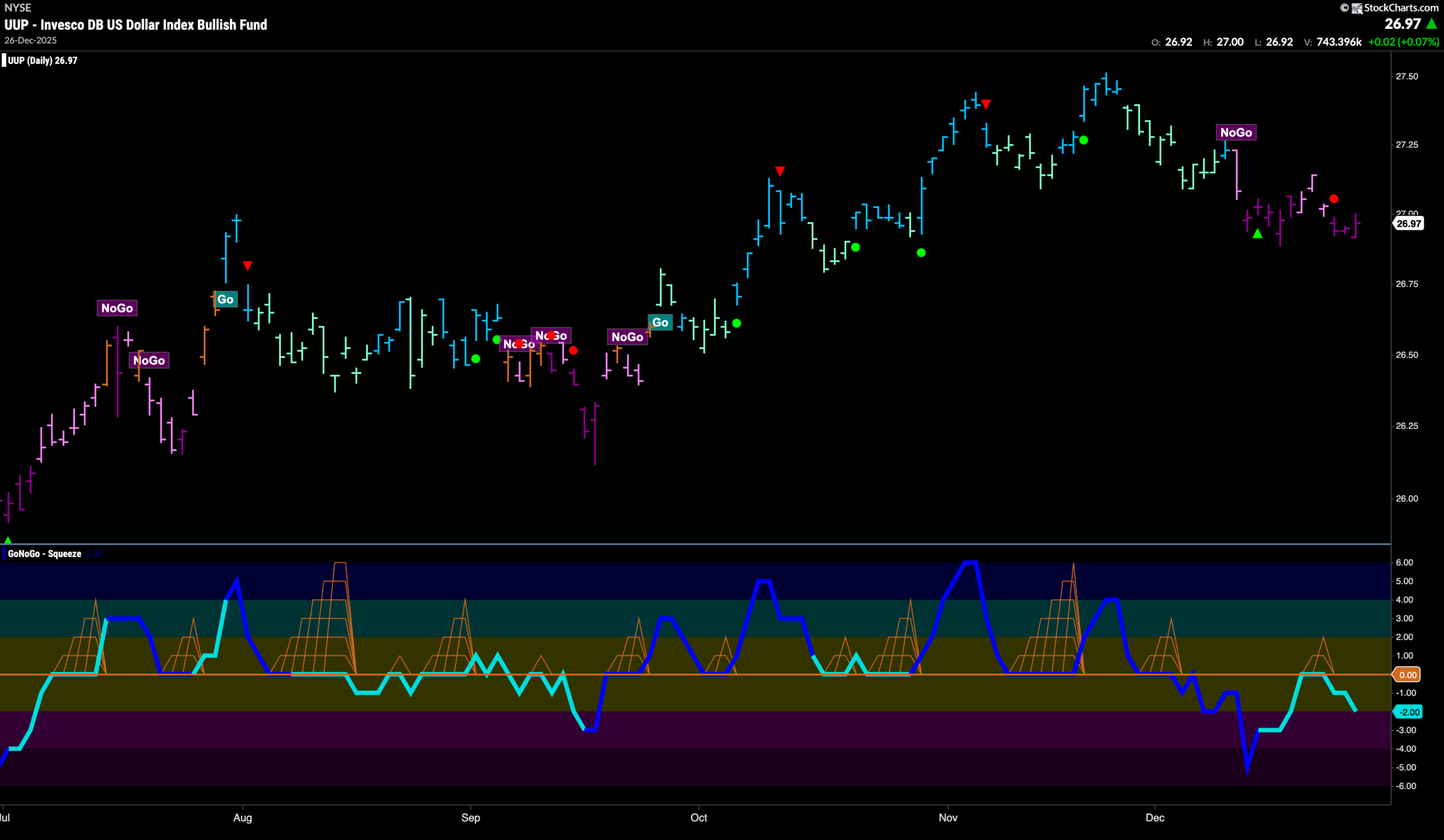Click the Oct label on the time axis
Image resolution: width=1444 pixels, height=840 pixels.
coord(698,817)
